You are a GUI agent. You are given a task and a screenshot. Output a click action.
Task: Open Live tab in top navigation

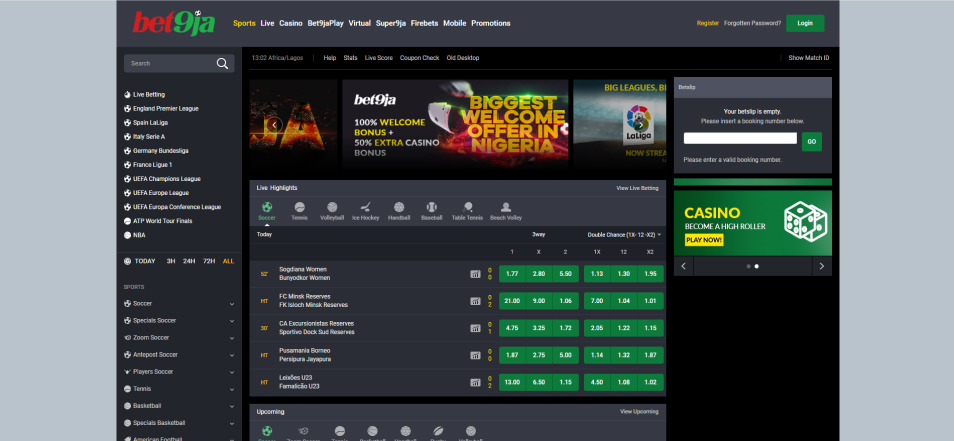pos(267,23)
